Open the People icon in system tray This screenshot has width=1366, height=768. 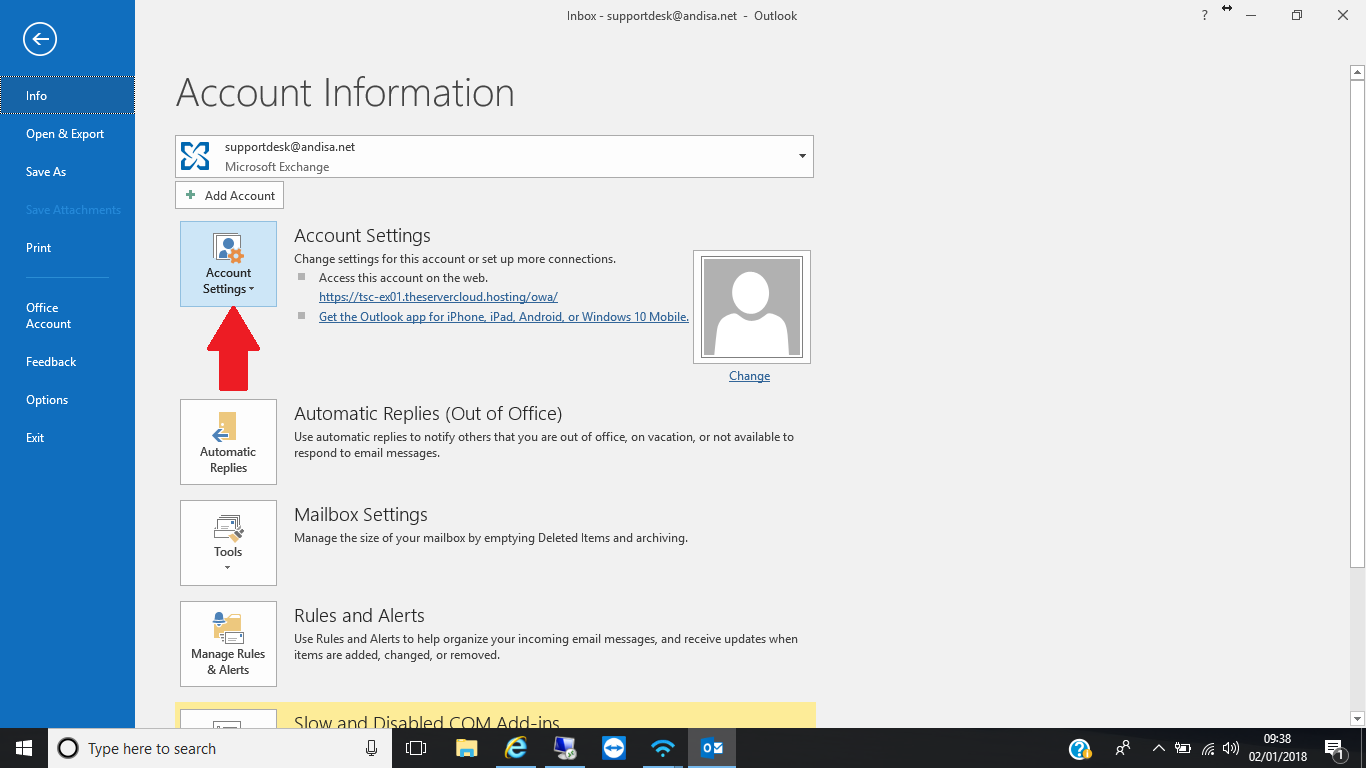[1123, 748]
